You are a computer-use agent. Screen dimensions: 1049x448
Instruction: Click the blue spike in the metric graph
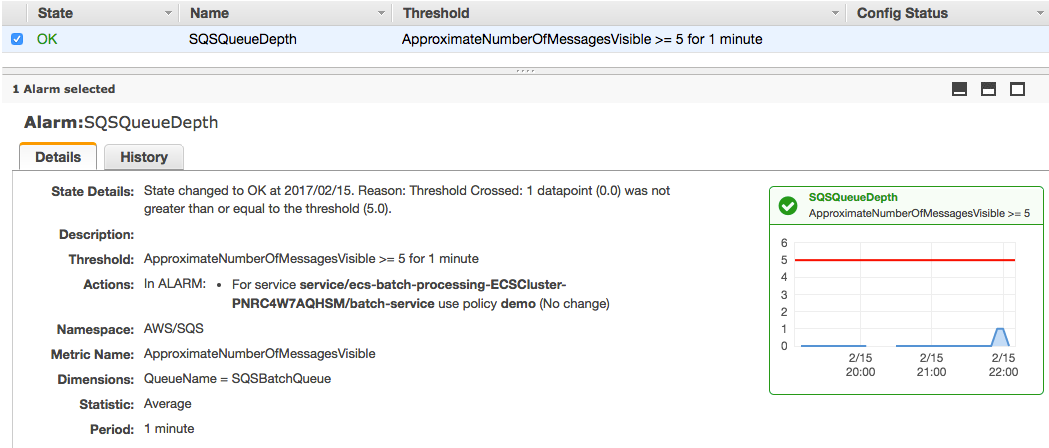(999, 336)
